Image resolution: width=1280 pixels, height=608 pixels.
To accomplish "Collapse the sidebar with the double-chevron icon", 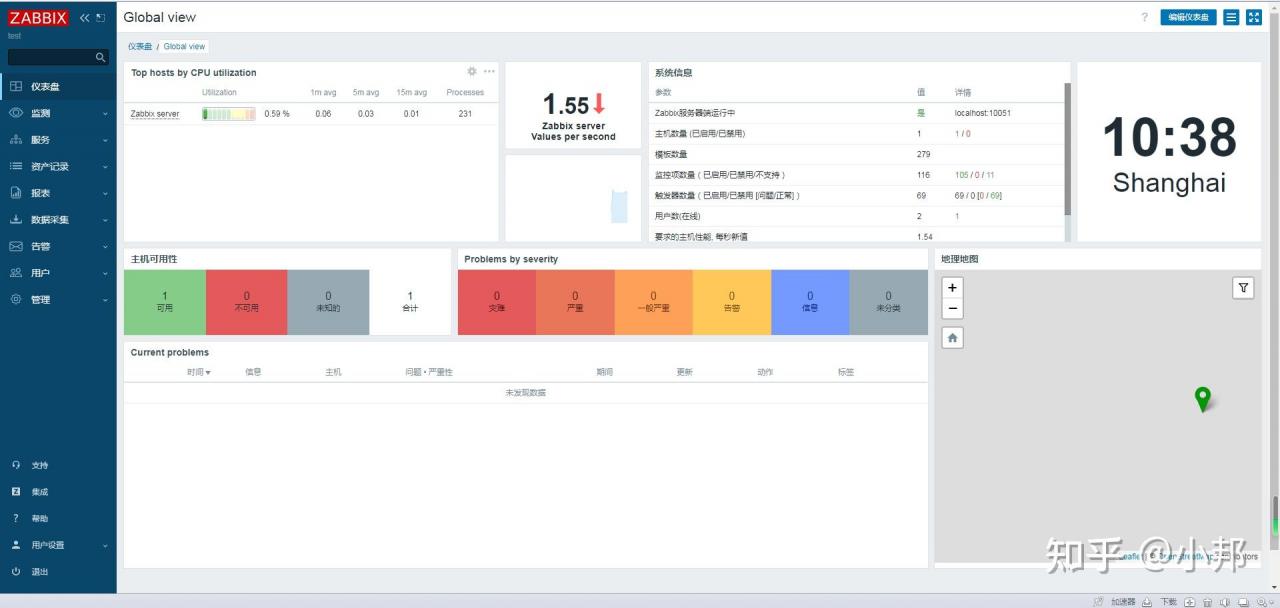I will coord(84,18).
